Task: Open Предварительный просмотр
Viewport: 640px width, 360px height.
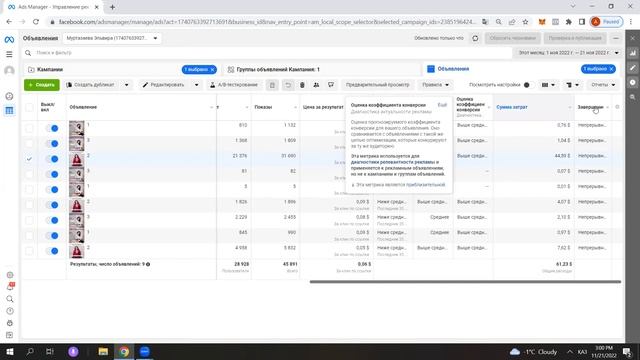Action: [x=377, y=85]
